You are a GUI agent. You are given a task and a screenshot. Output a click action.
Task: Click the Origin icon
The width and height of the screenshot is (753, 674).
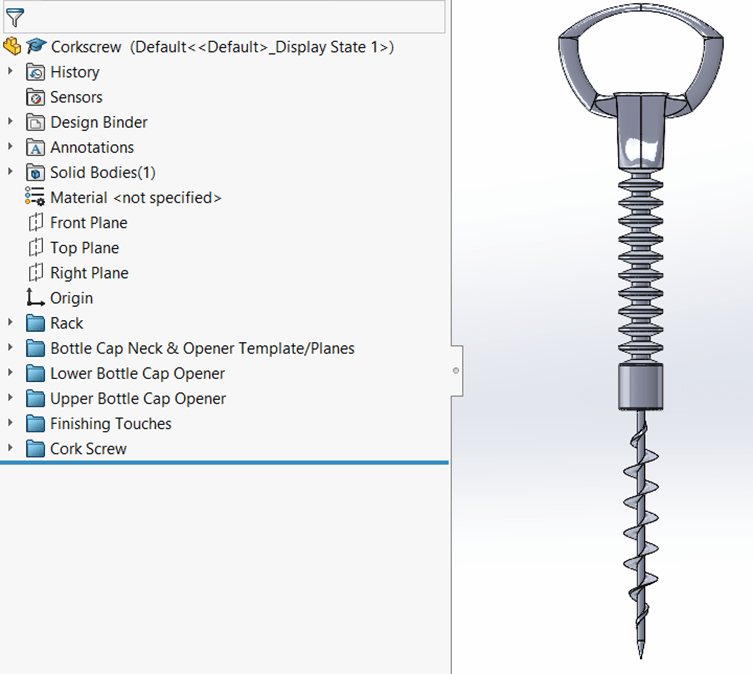(x=36, y=298)
